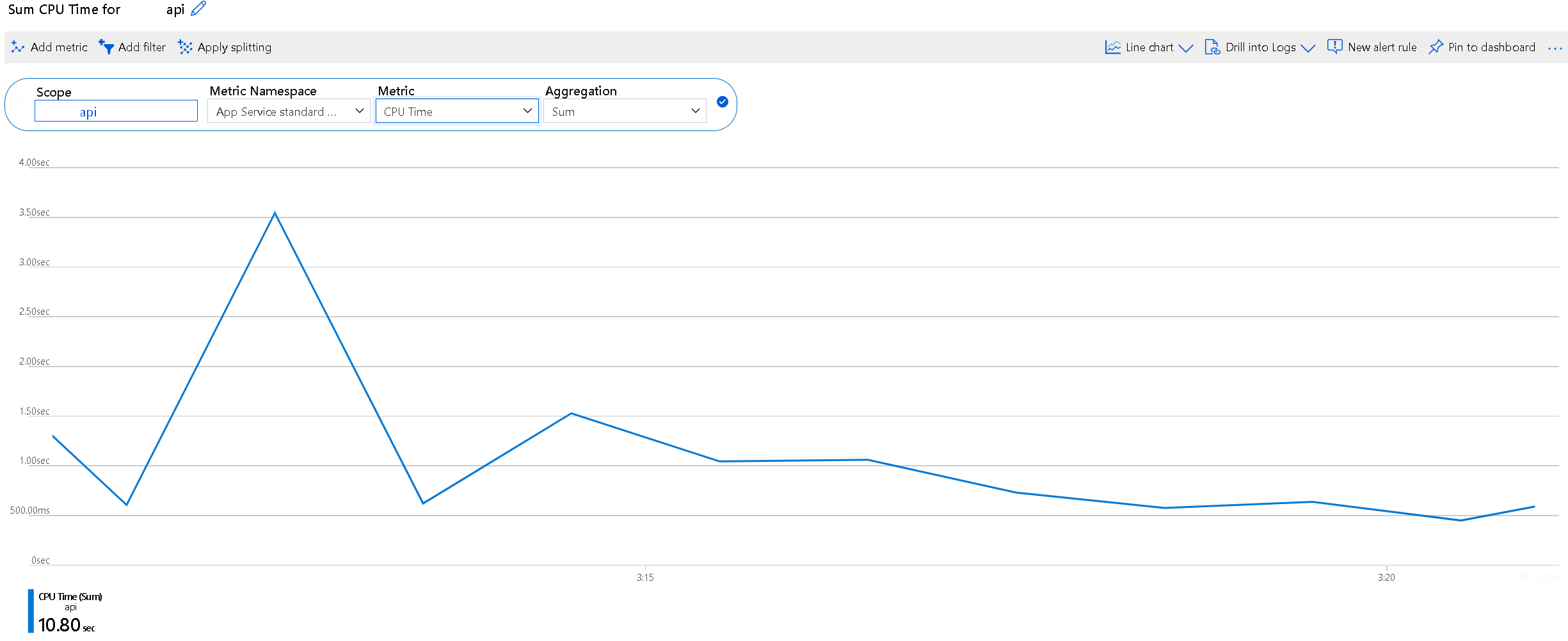Toggle the blue metric confirmation checkmark

pos(723,102)
